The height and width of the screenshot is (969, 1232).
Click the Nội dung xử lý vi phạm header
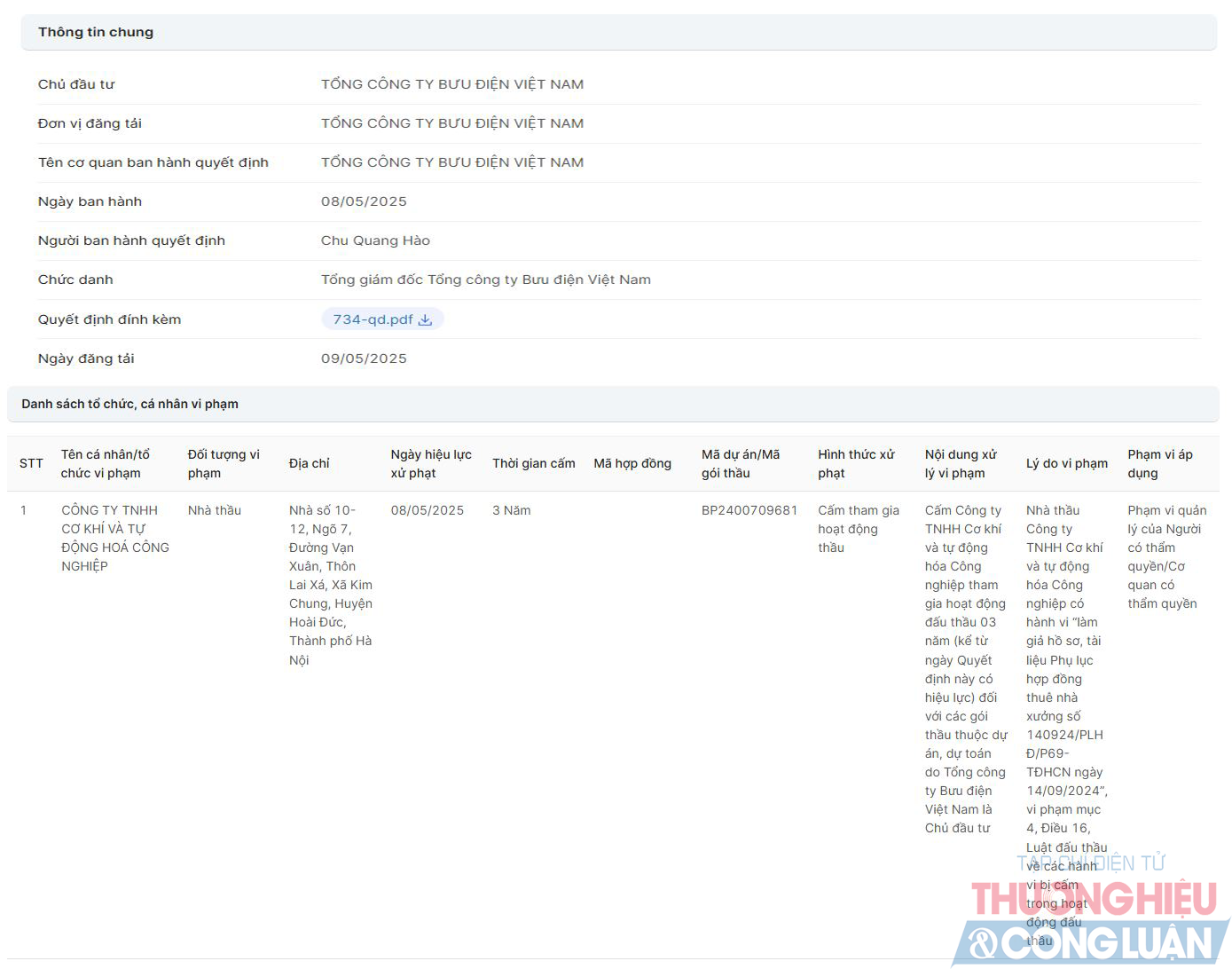click(x=961, y=463)
